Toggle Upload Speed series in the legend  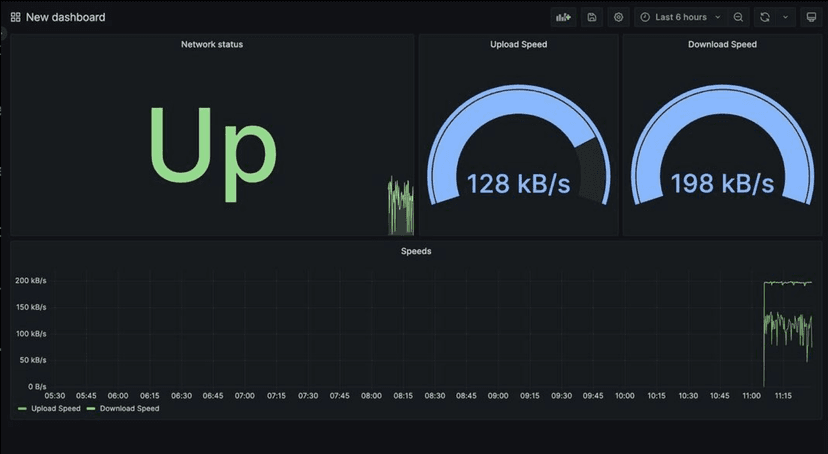click(x=52, y=408)
